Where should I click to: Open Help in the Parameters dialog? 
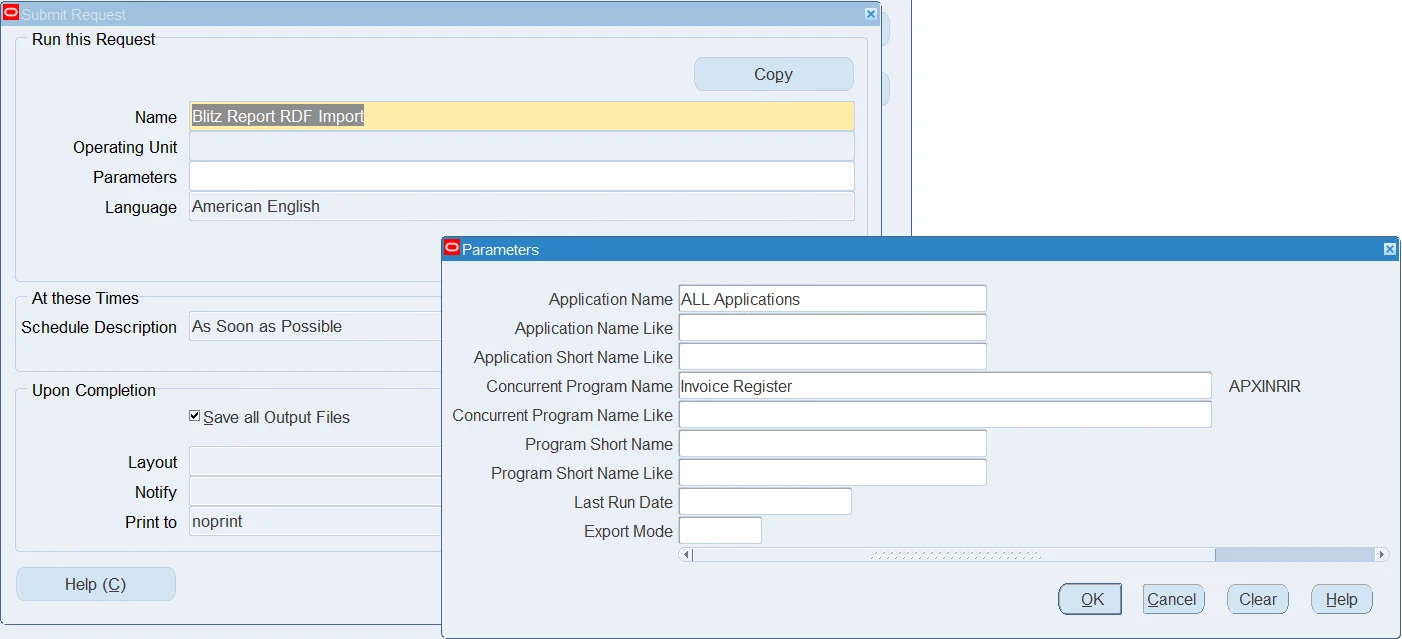pyautogui.click(x=1342, y=599)
